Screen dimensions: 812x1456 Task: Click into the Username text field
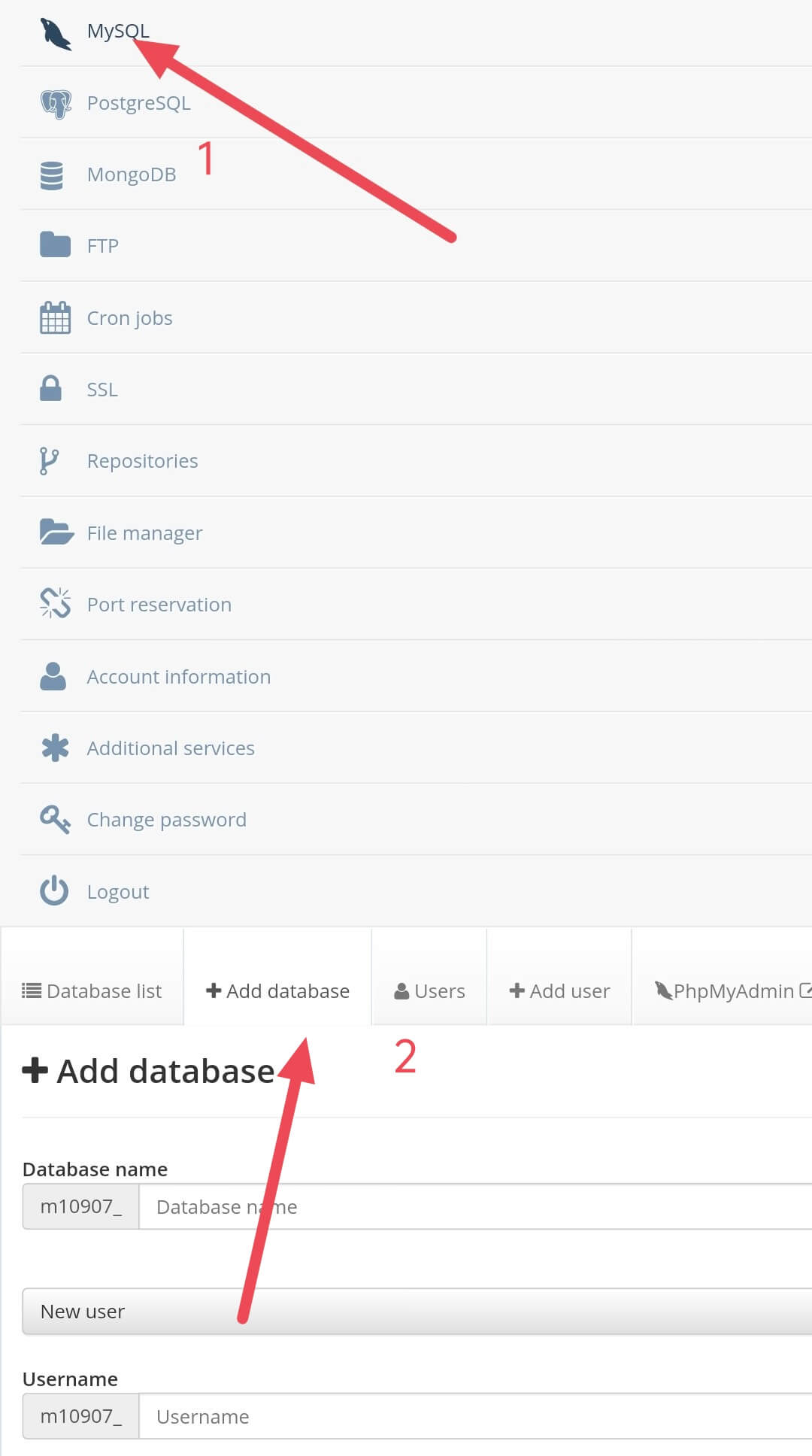[x=475, y=1417]
